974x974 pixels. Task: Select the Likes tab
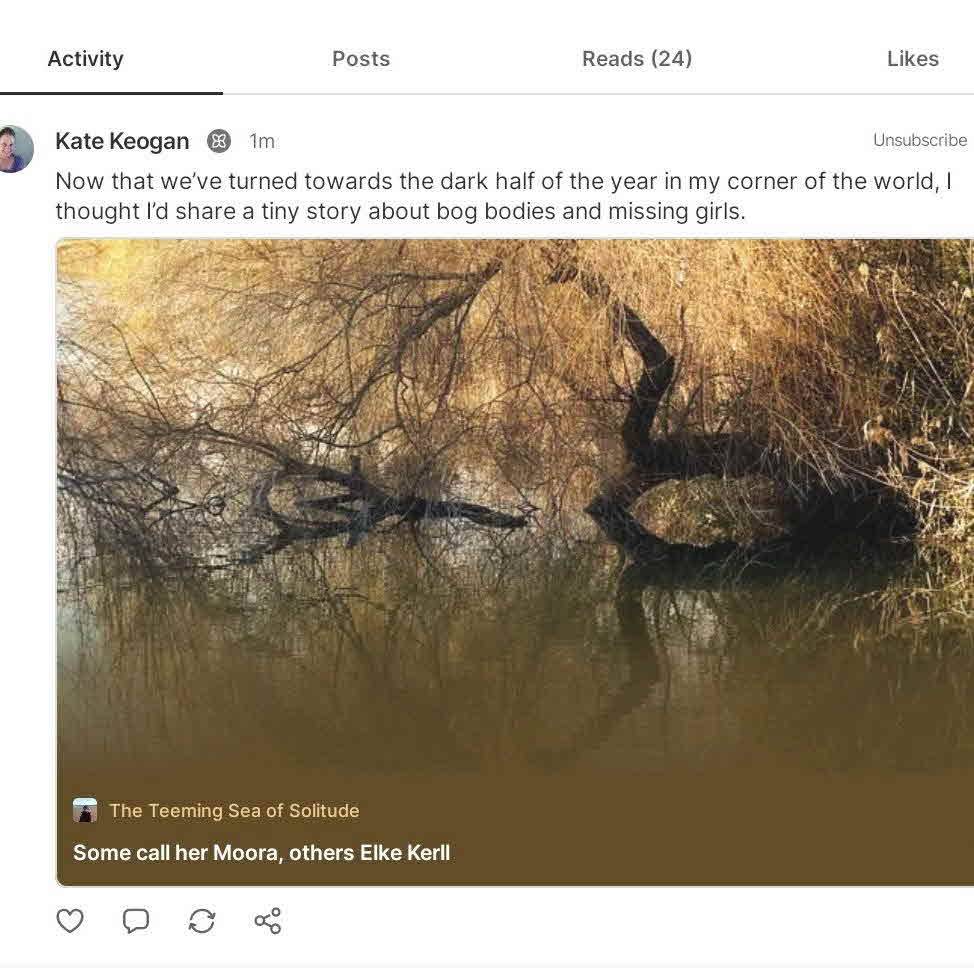click(912, 59)
